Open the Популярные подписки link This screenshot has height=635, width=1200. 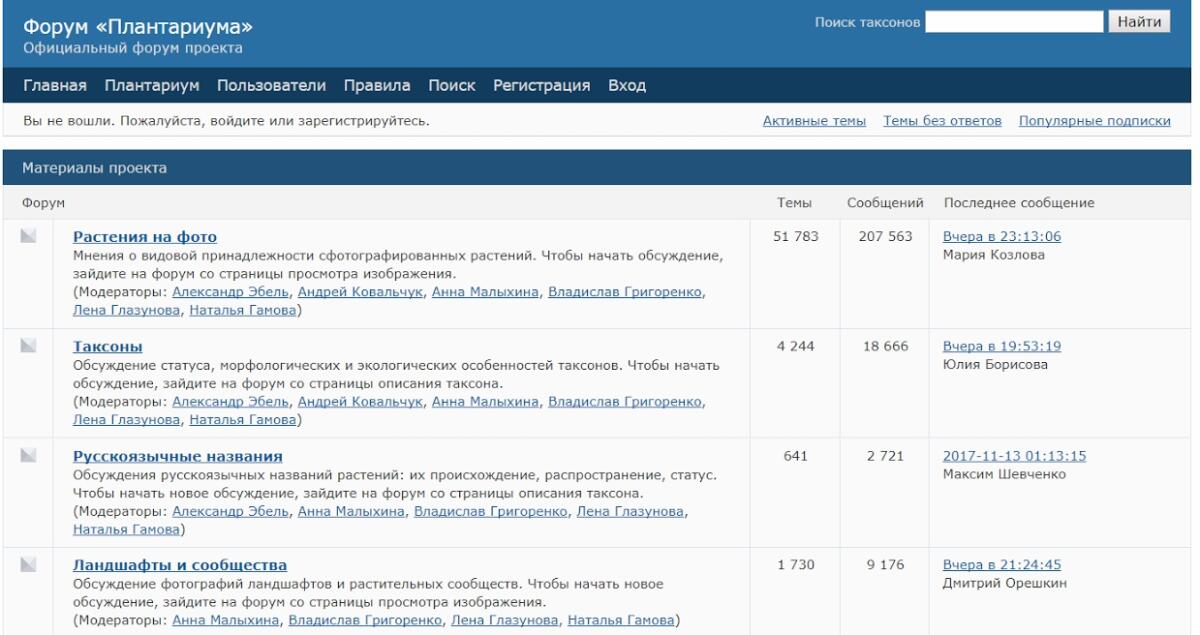click(1094, 121)
